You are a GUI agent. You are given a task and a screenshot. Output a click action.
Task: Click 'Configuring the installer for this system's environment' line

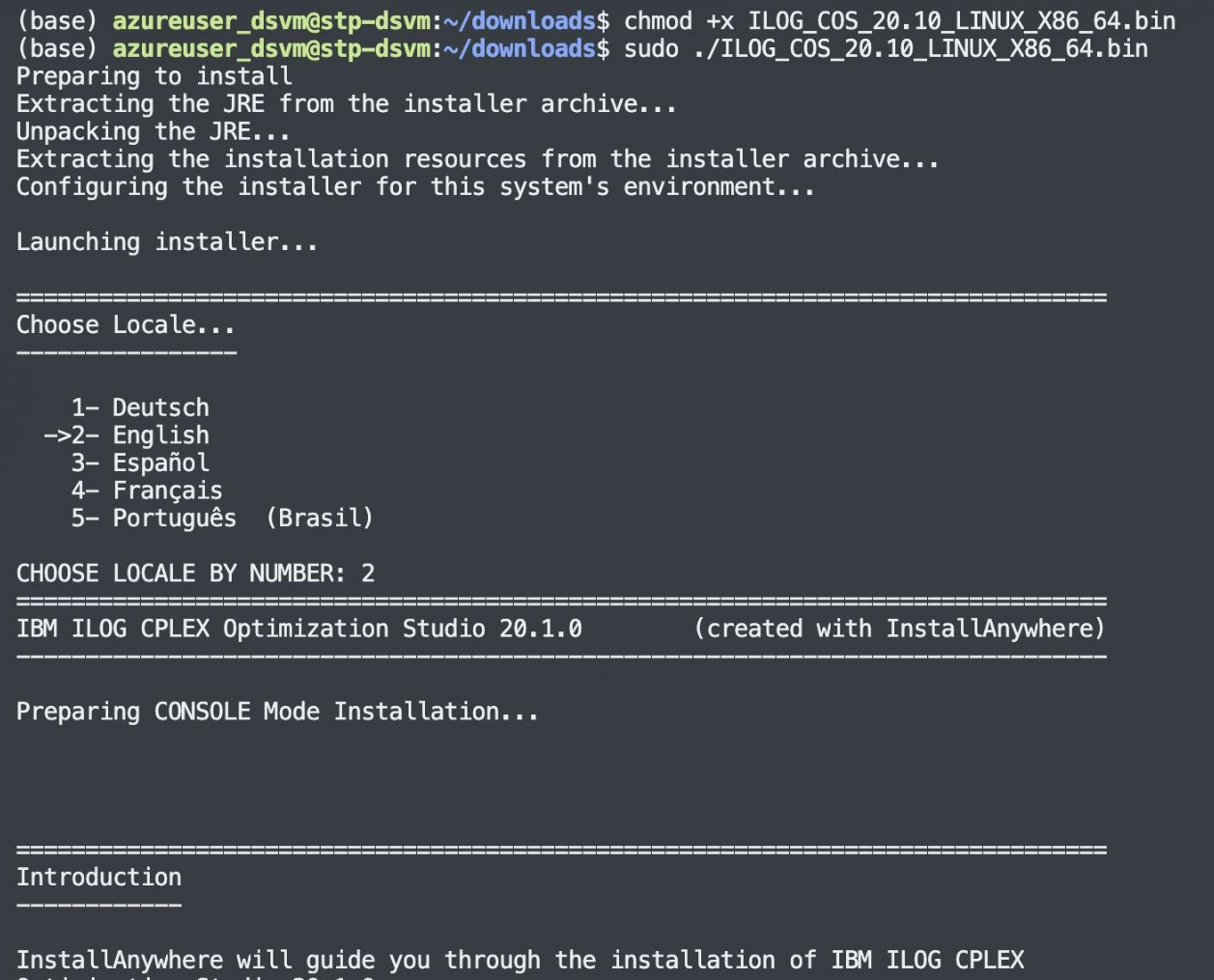pyautogui.click(x=415, y=186)
